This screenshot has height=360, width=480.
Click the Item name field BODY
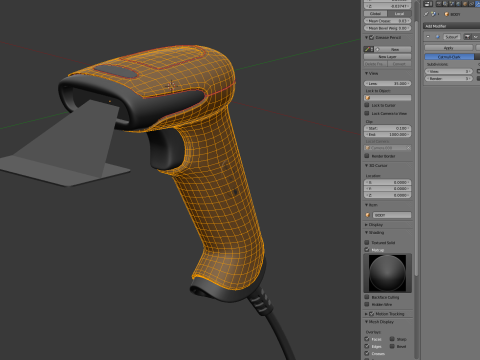pos(392,215)
